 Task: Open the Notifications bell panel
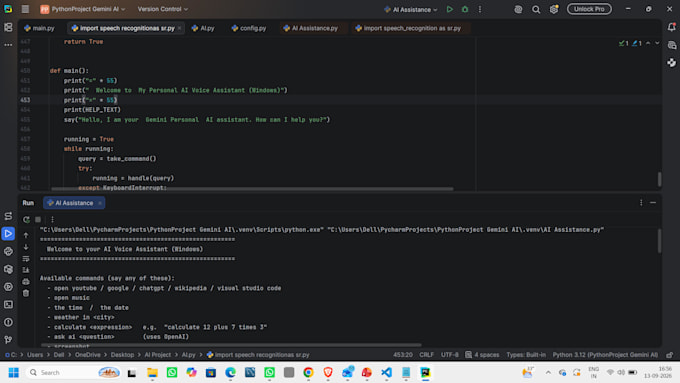pos(672,27)
